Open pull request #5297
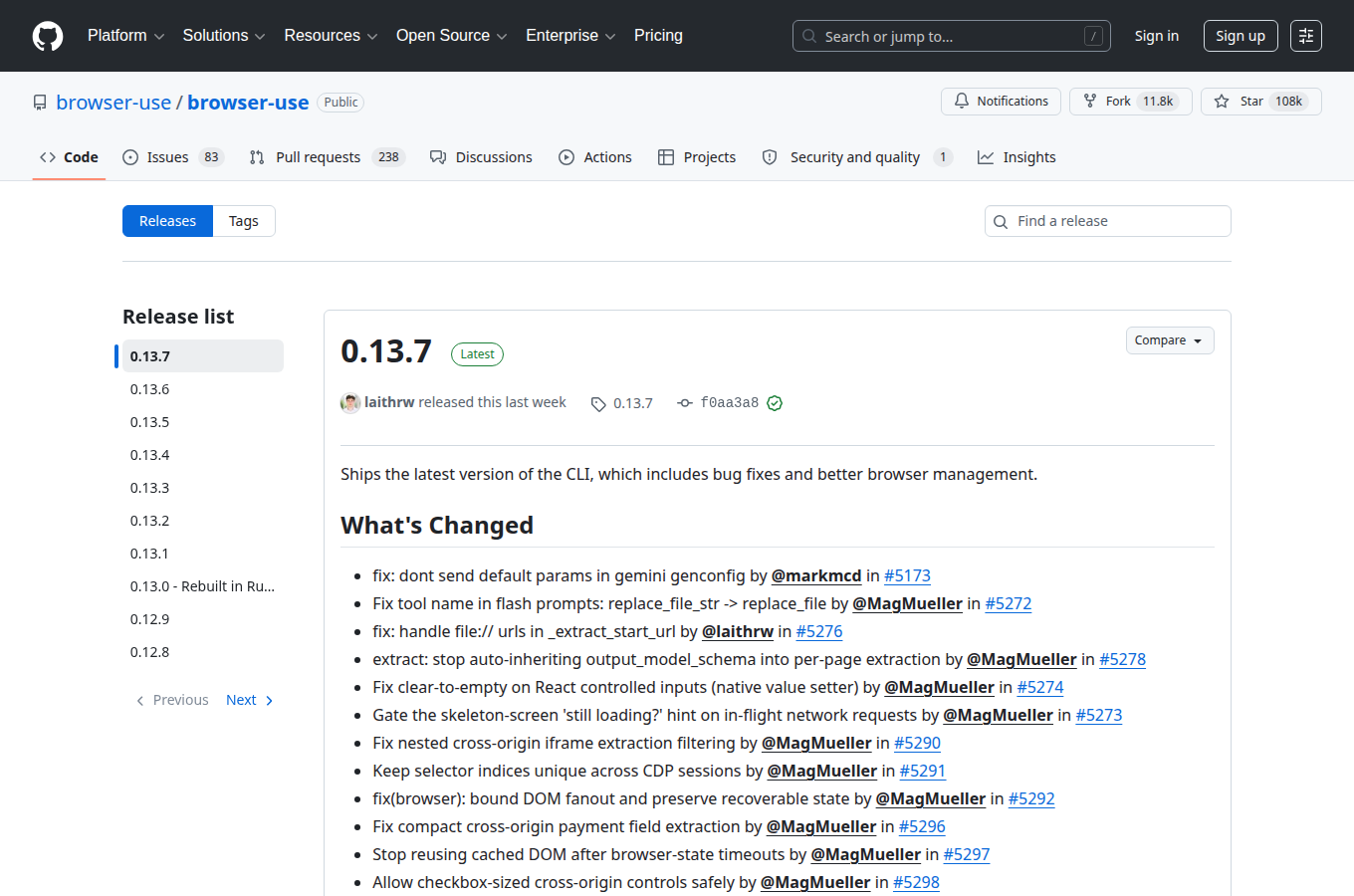 [967, 854]
